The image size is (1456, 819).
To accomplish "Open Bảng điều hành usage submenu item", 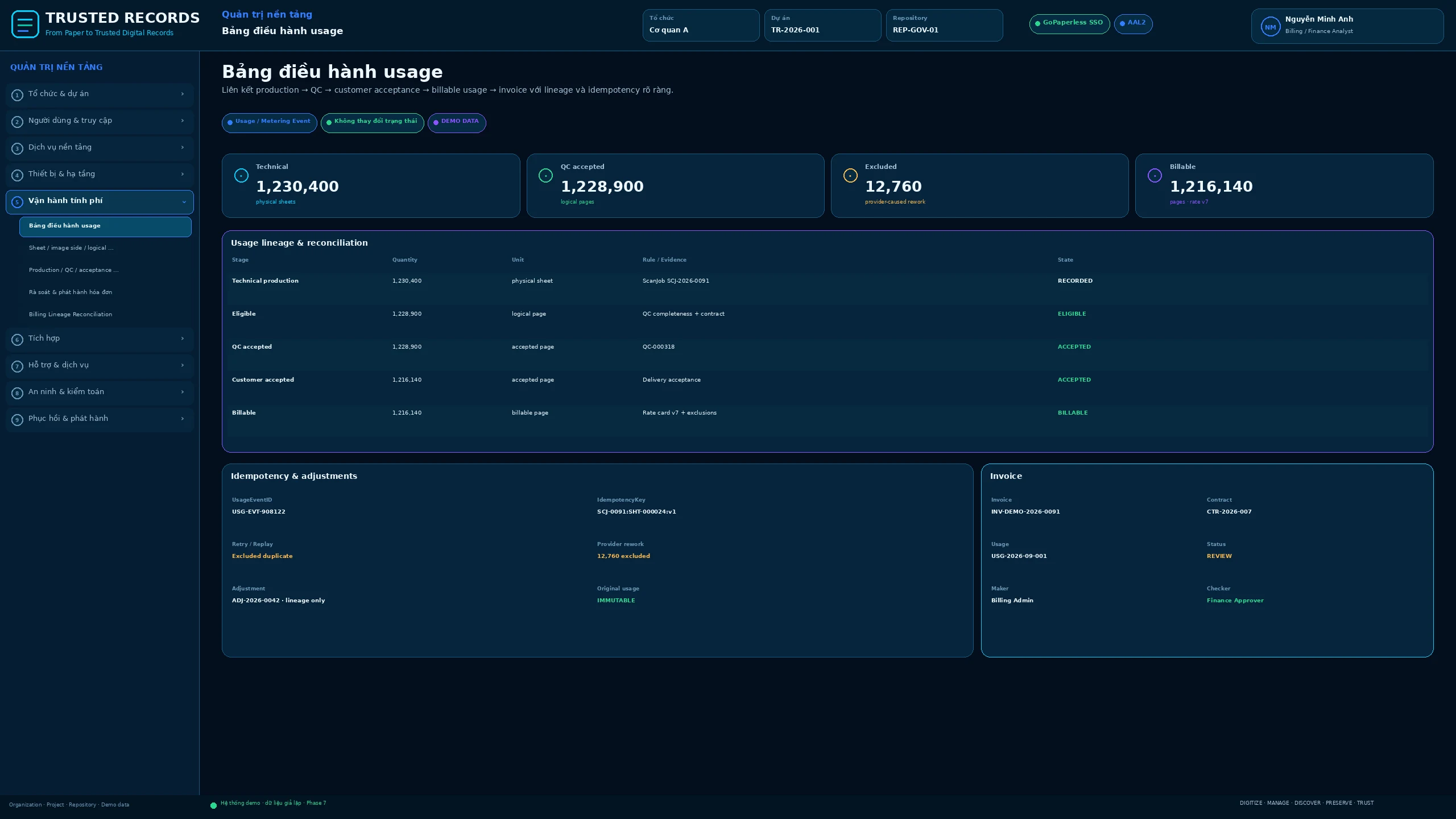I will tap(105, 226).
